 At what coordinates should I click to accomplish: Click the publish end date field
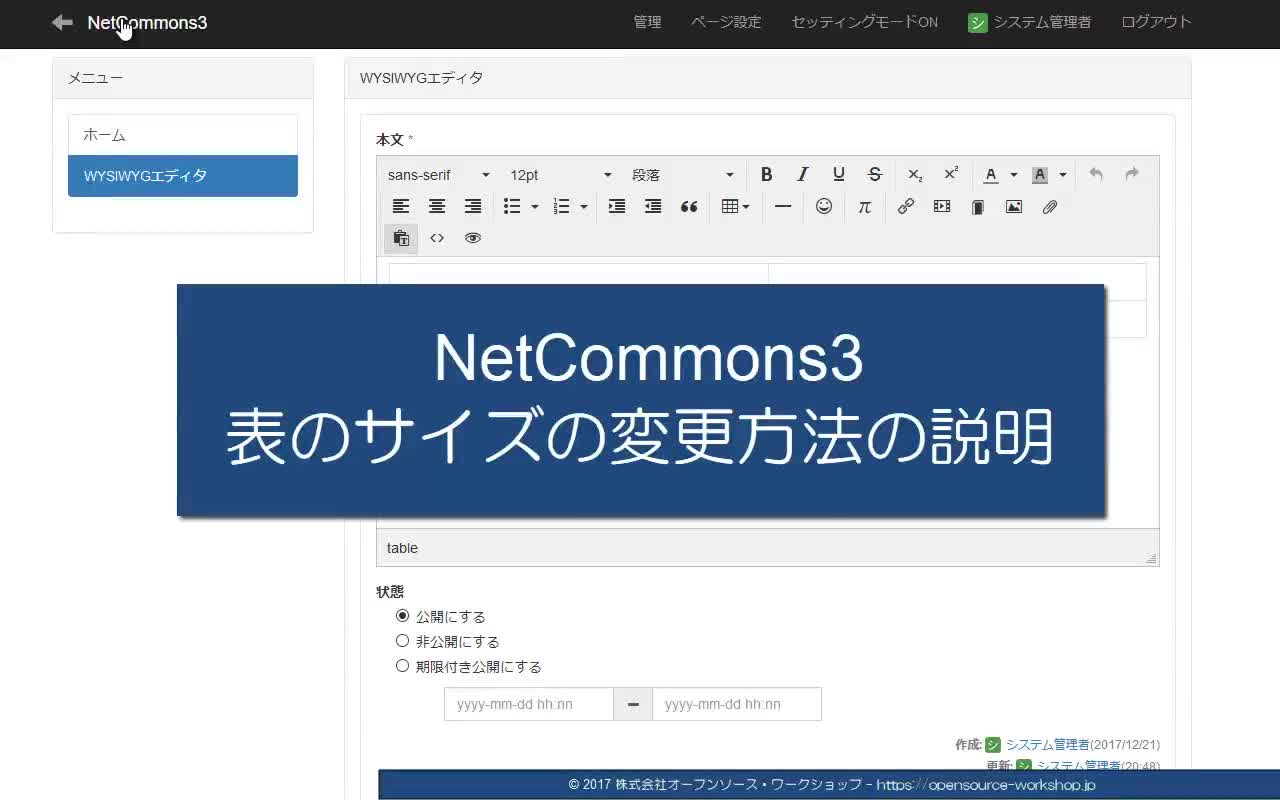(737, 704)
